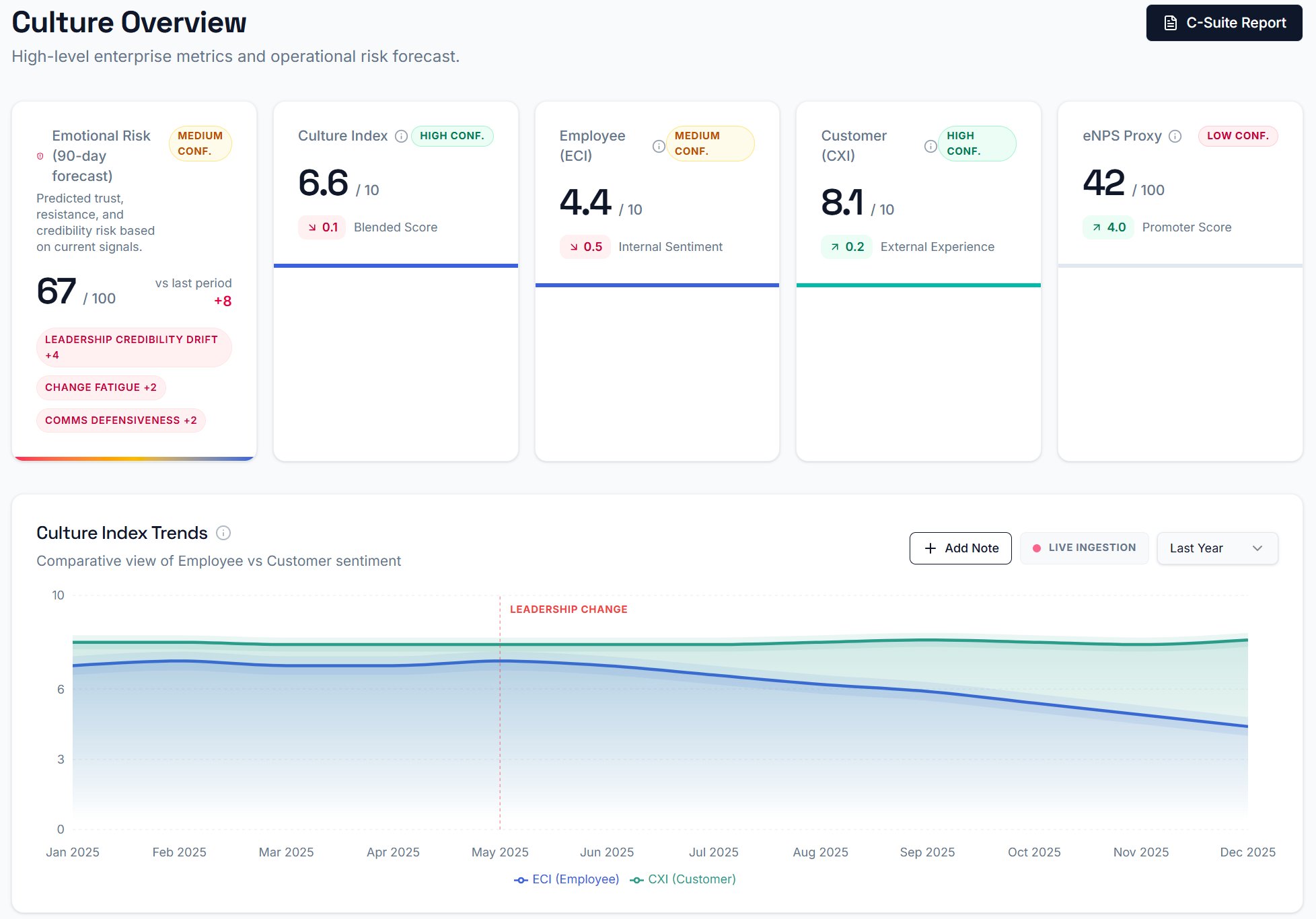Click the shield icon beside Emotional Risk title
This screenshot has width=1316, height=919.
click(39, 156)
